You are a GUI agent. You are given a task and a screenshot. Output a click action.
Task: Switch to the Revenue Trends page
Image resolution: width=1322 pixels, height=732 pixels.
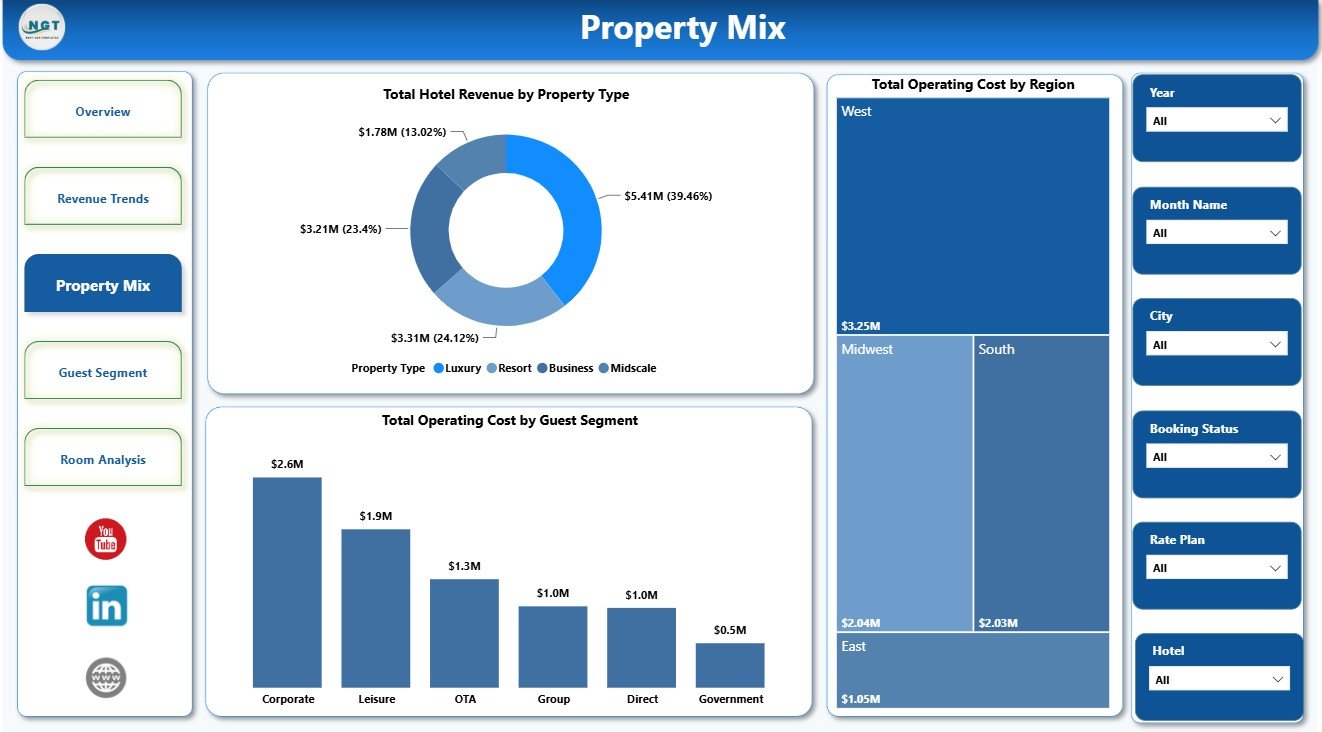(103, 197)
